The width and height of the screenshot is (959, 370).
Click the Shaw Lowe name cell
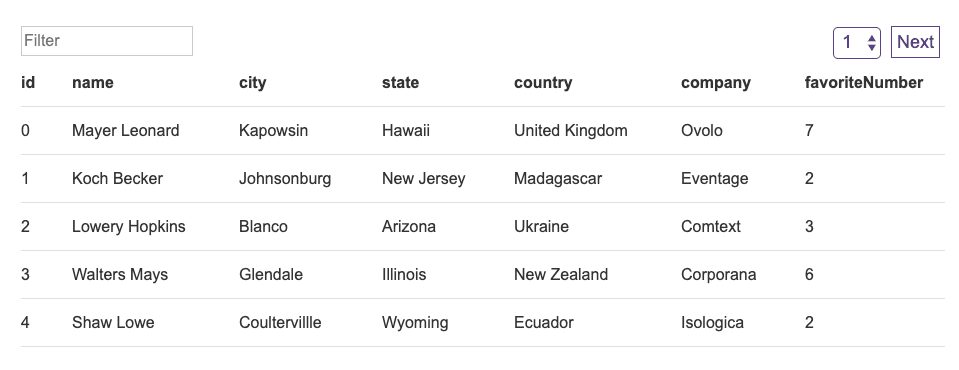point(113,322)
